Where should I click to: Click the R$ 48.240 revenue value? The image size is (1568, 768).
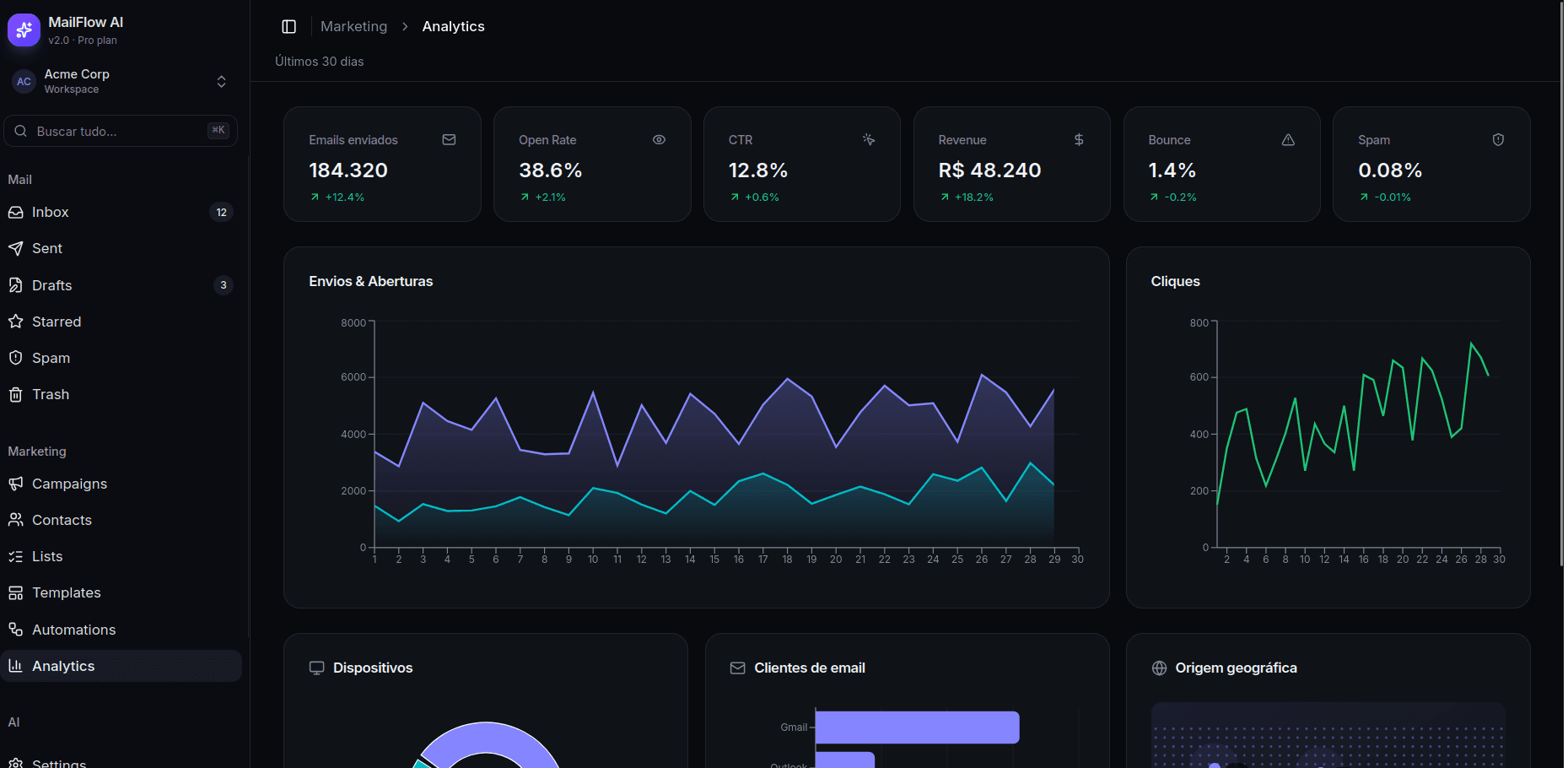[x=989, y=170]
